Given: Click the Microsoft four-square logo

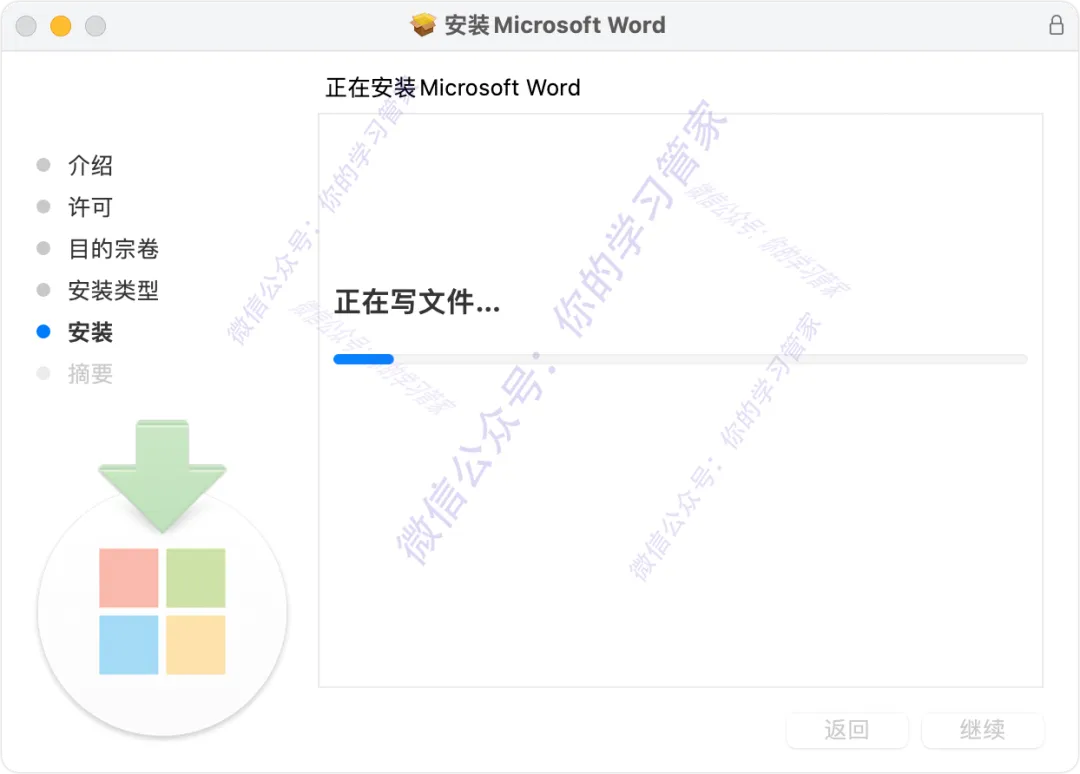Looking at the screenshot, I should (x=163, y=611).
